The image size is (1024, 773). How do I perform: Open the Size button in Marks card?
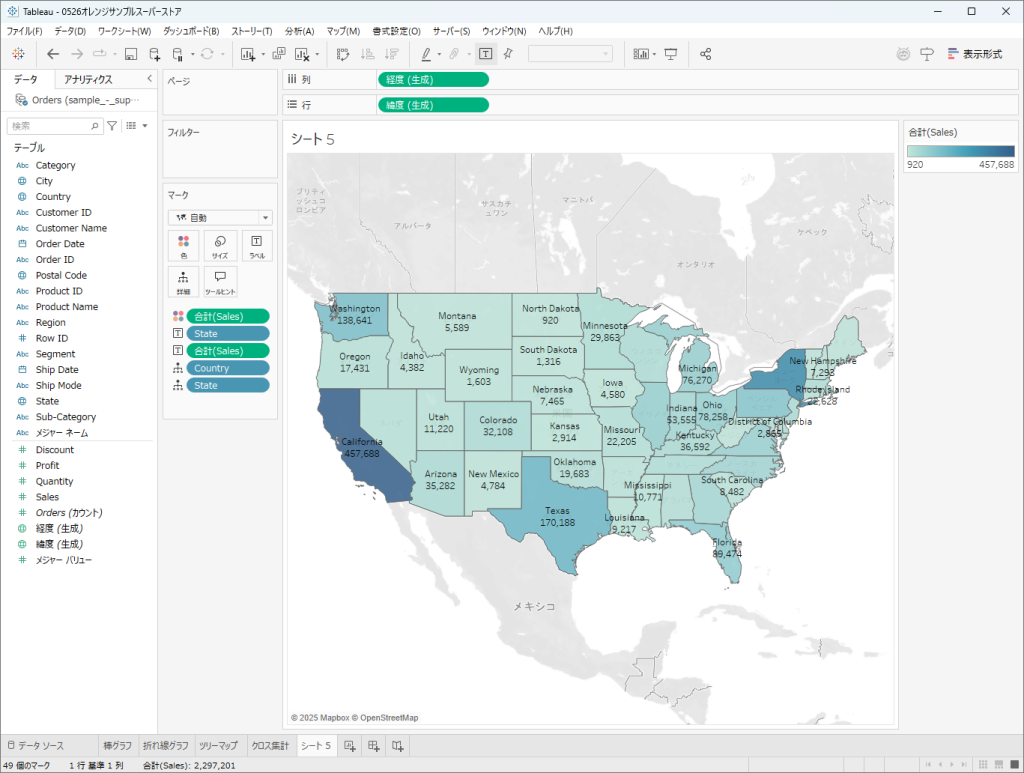[220, 246]
